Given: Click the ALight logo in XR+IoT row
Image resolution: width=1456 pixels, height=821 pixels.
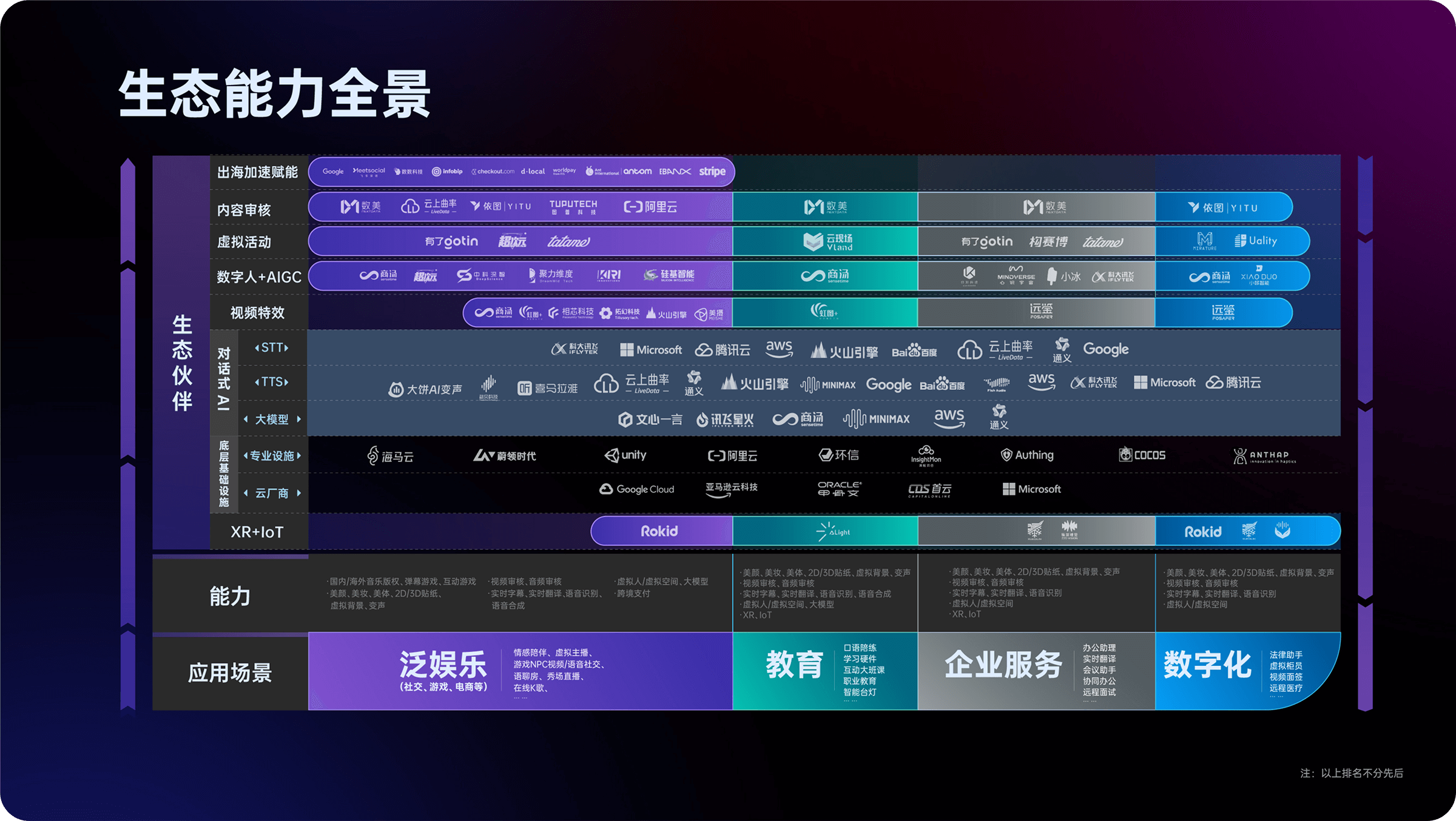Looking at the screenshot, I should pyautogui.click(x=833, y=531).
